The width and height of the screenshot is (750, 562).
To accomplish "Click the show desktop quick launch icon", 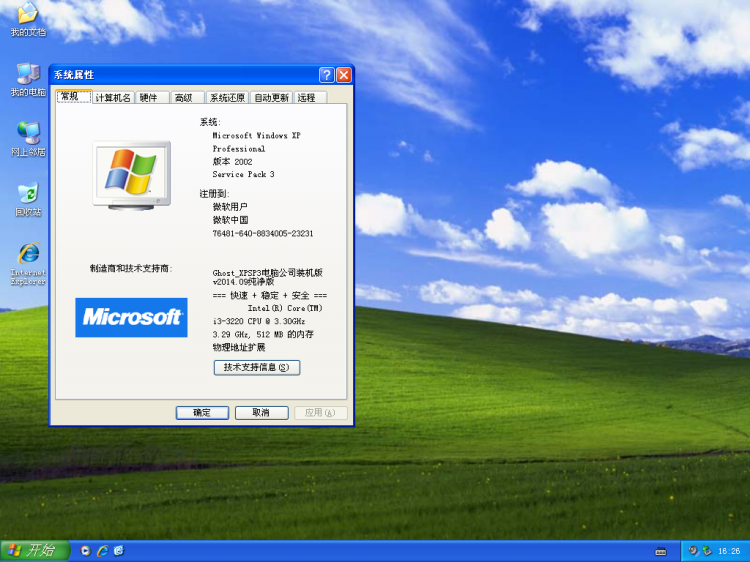I will click(119, 551).
